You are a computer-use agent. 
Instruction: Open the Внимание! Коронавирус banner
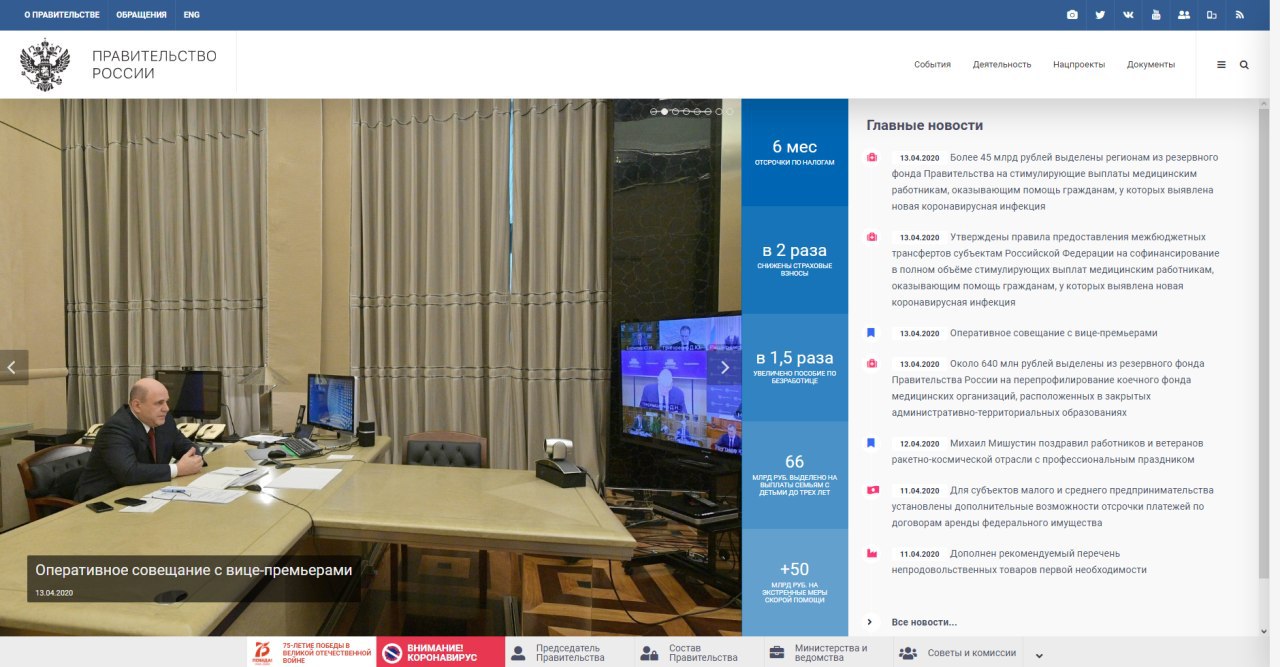[x=441, y=653]
